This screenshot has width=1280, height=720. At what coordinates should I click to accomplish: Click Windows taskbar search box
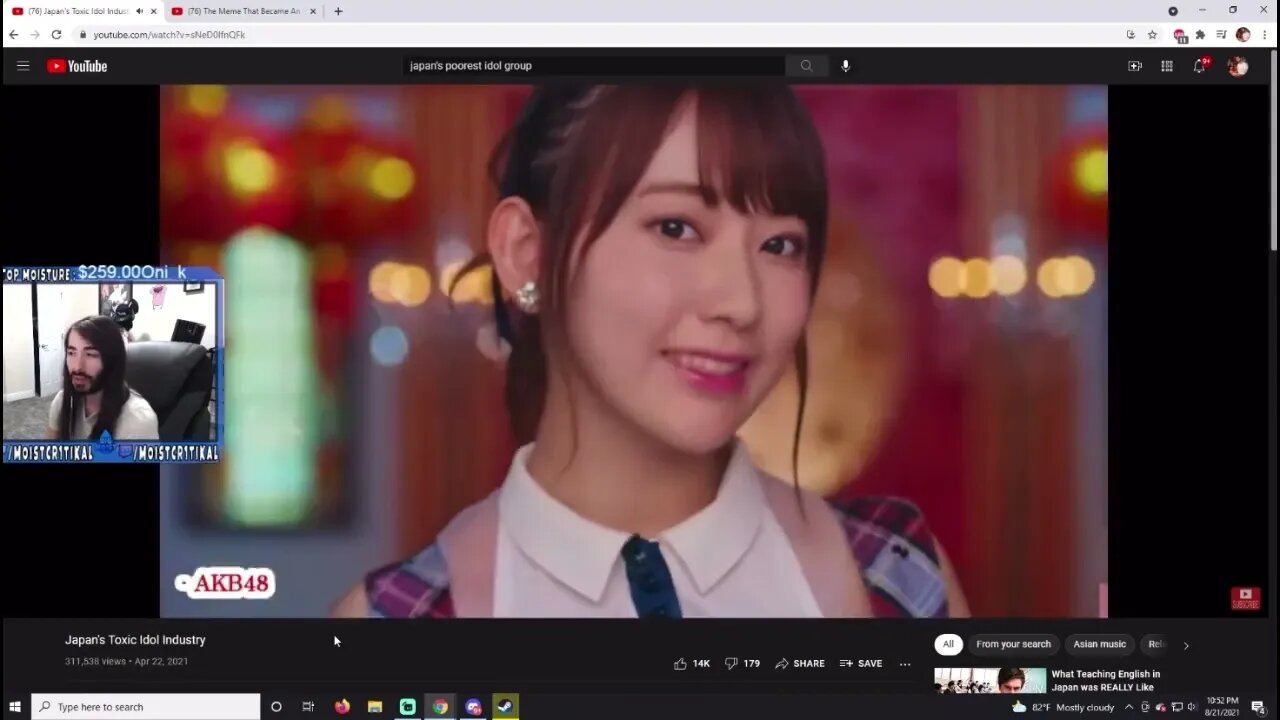point(146,707)
